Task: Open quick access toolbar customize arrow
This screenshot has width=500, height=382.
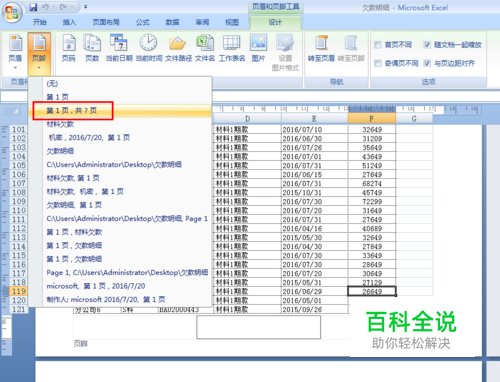Action: click(x=86, y=7)
